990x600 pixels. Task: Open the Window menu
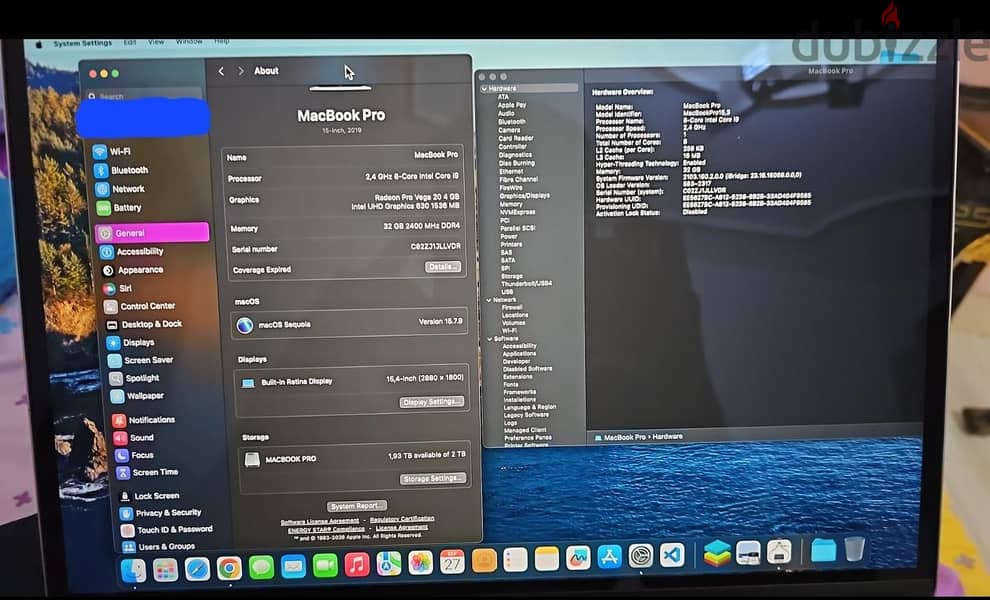(189, 41)
